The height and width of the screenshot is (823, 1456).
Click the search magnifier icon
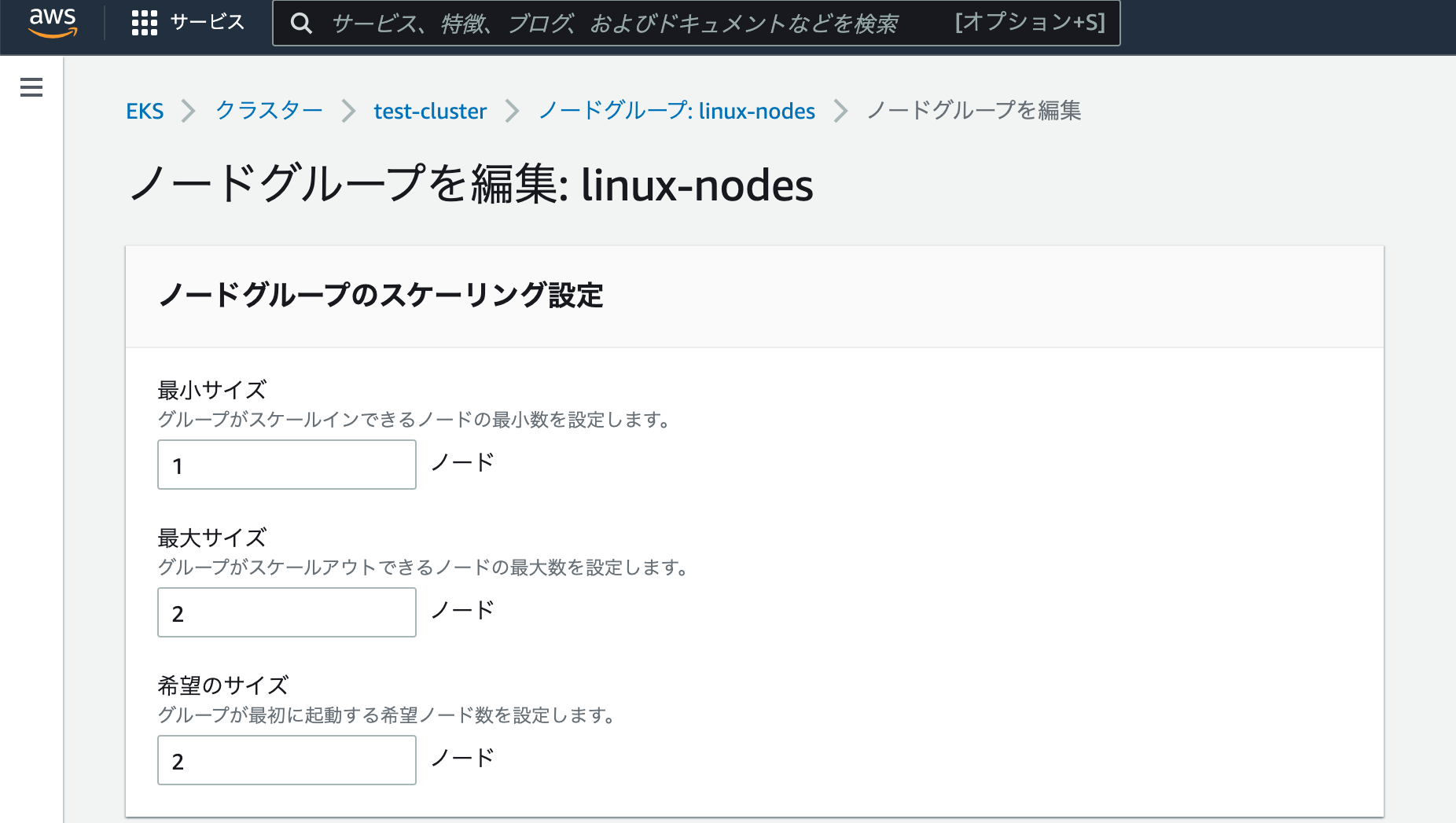pyautogui.click(x=302, y=24)
